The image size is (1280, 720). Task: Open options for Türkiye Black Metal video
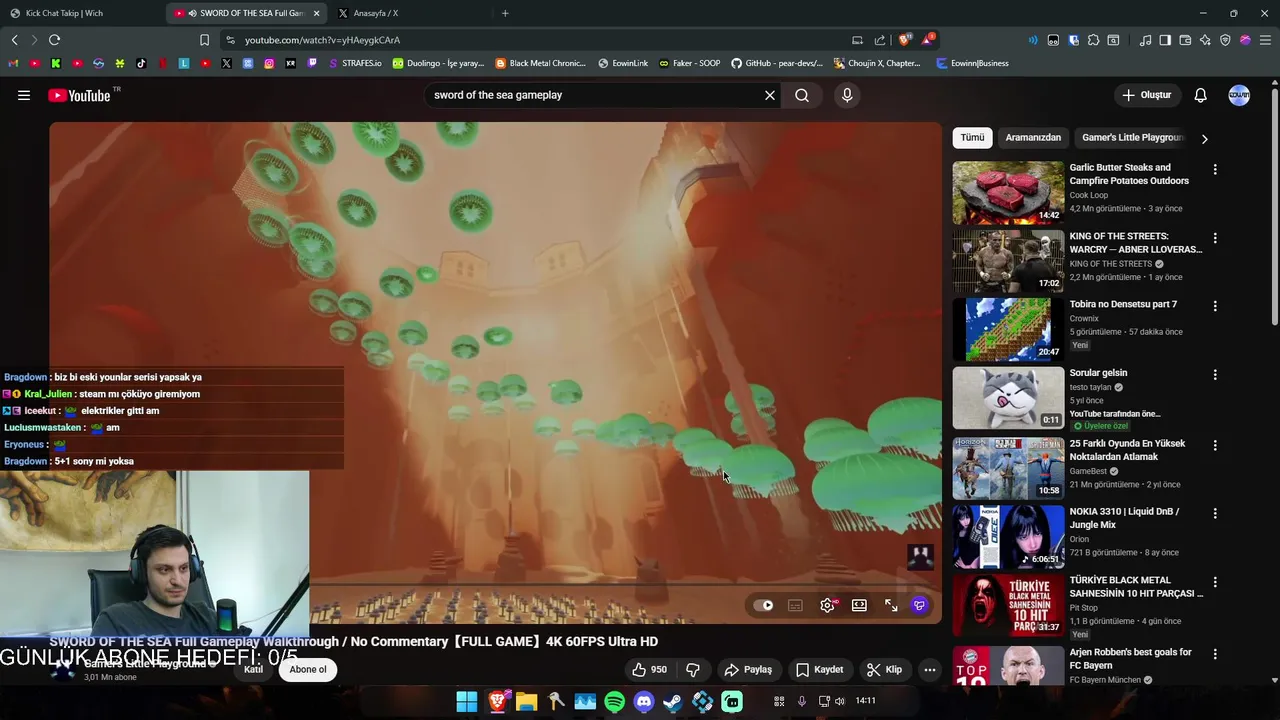[x=1215, y=582]
